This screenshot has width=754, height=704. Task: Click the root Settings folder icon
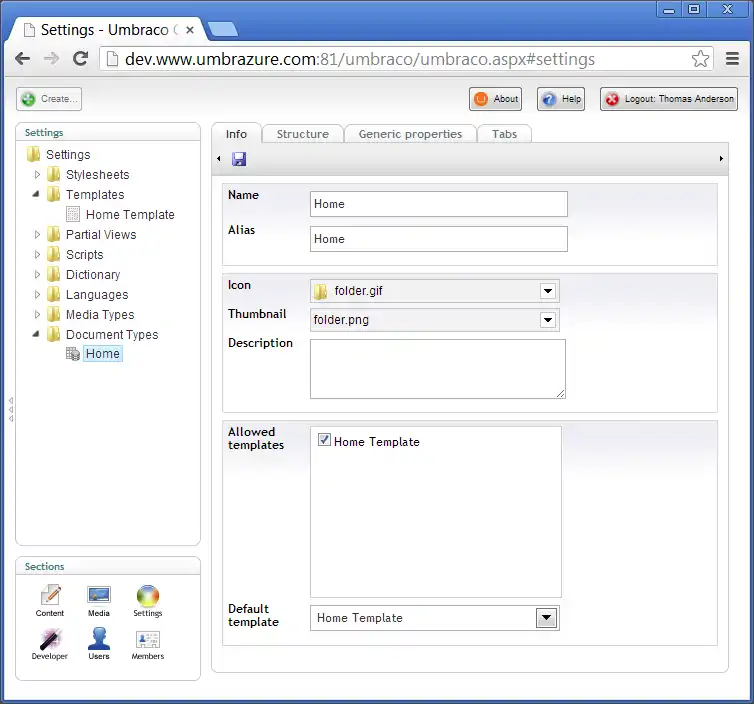[x=34, y=154]
